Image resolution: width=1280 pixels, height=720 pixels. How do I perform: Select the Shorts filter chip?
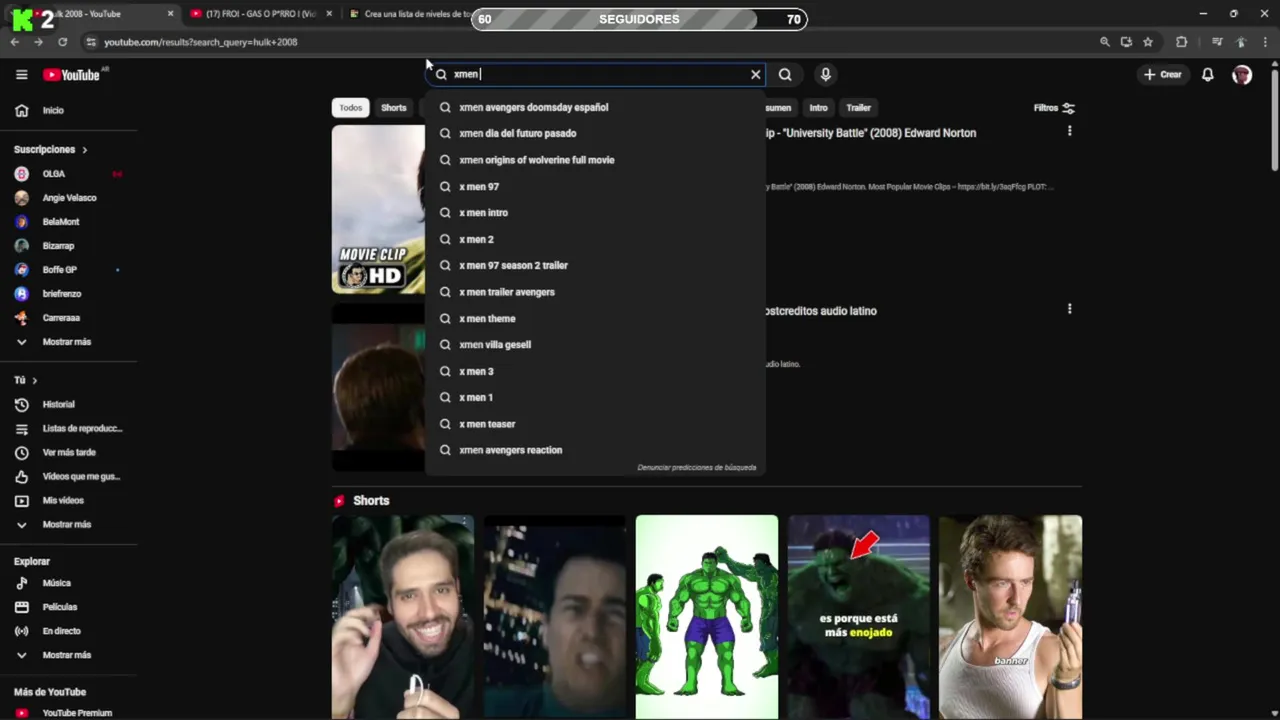click(394, 108)
